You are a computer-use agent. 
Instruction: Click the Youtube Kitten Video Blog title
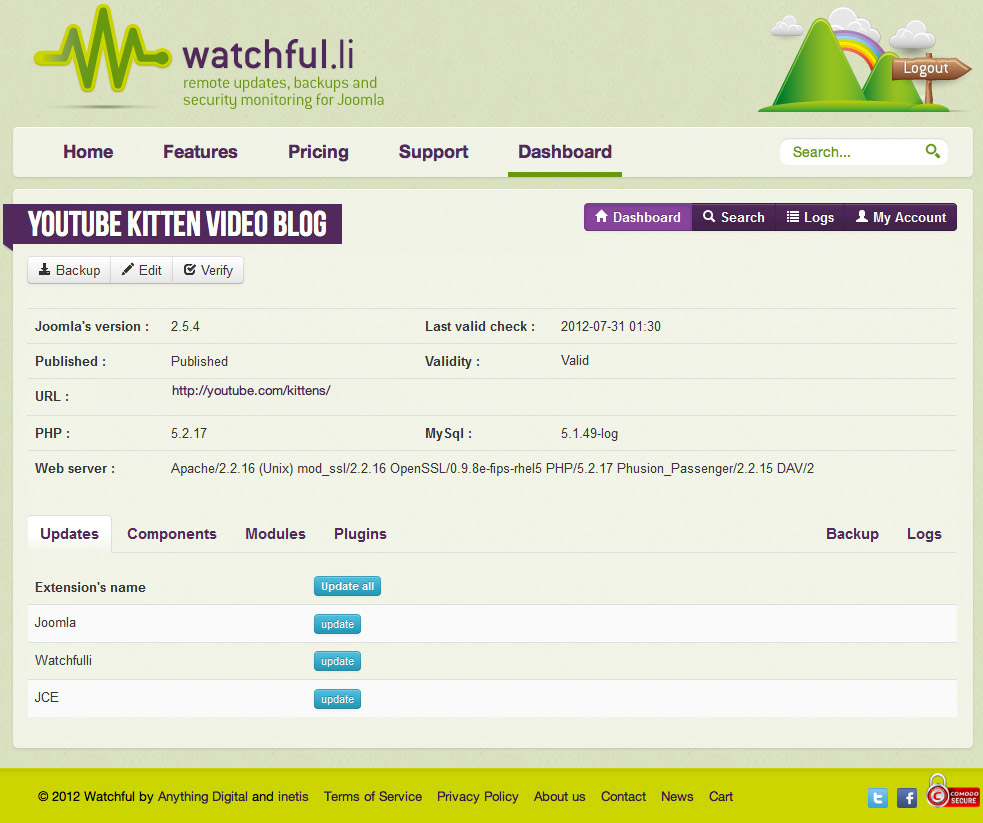(177, 224)
